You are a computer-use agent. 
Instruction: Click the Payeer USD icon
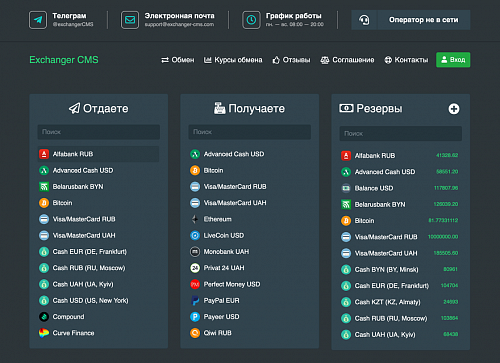pos(195,317)
